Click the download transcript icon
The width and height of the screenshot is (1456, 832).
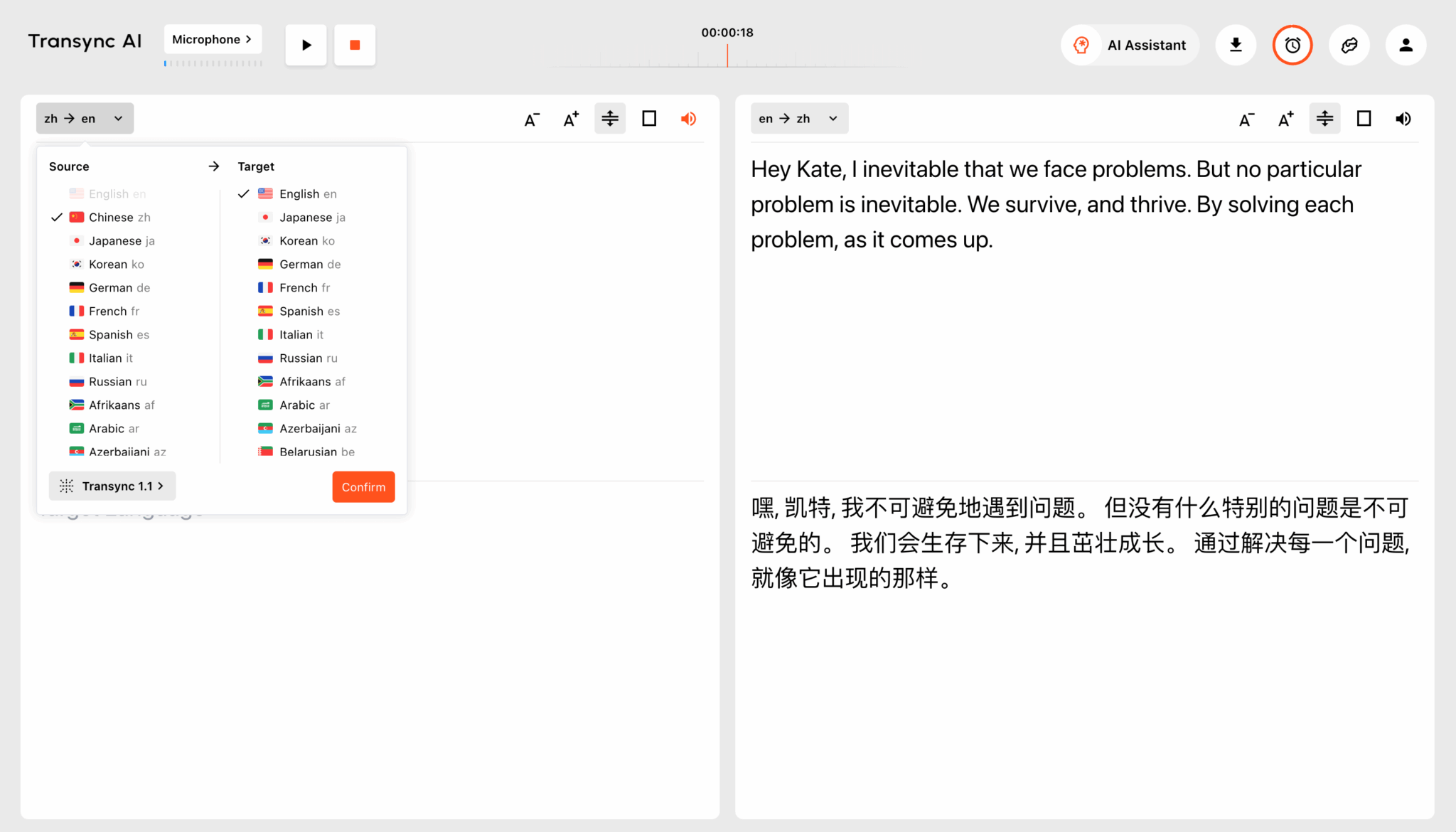point(1236,45)
